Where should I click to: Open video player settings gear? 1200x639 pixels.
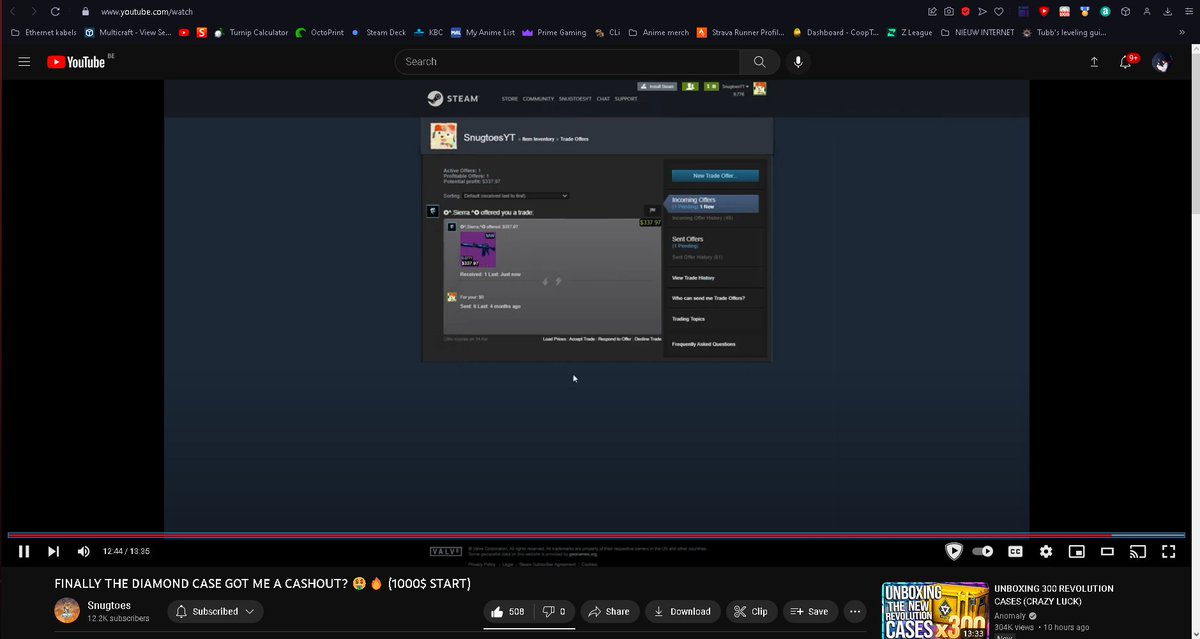point(1046,551)
